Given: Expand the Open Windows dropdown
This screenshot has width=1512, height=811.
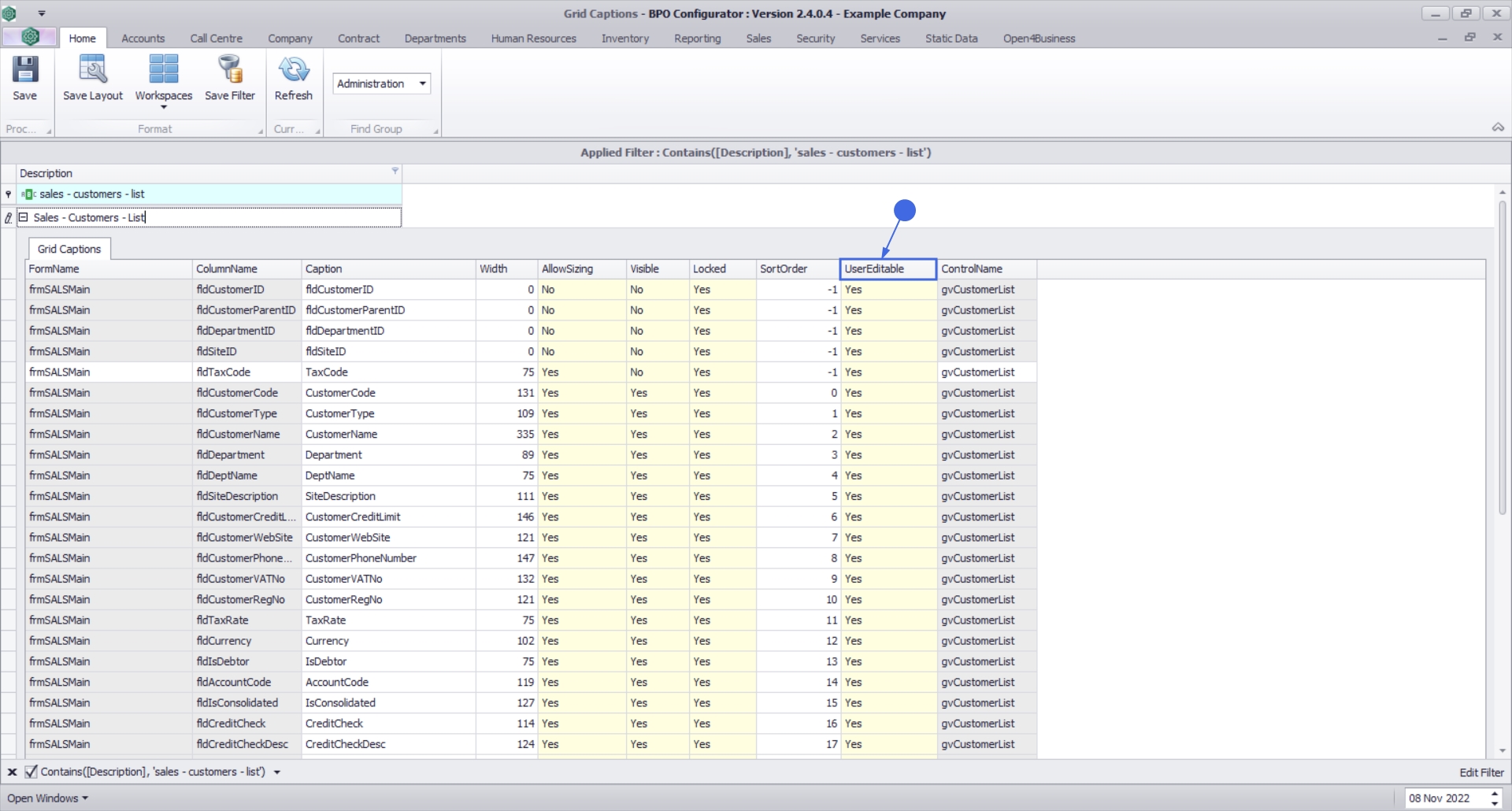Looking at the screenshot, I should [47, 798].
